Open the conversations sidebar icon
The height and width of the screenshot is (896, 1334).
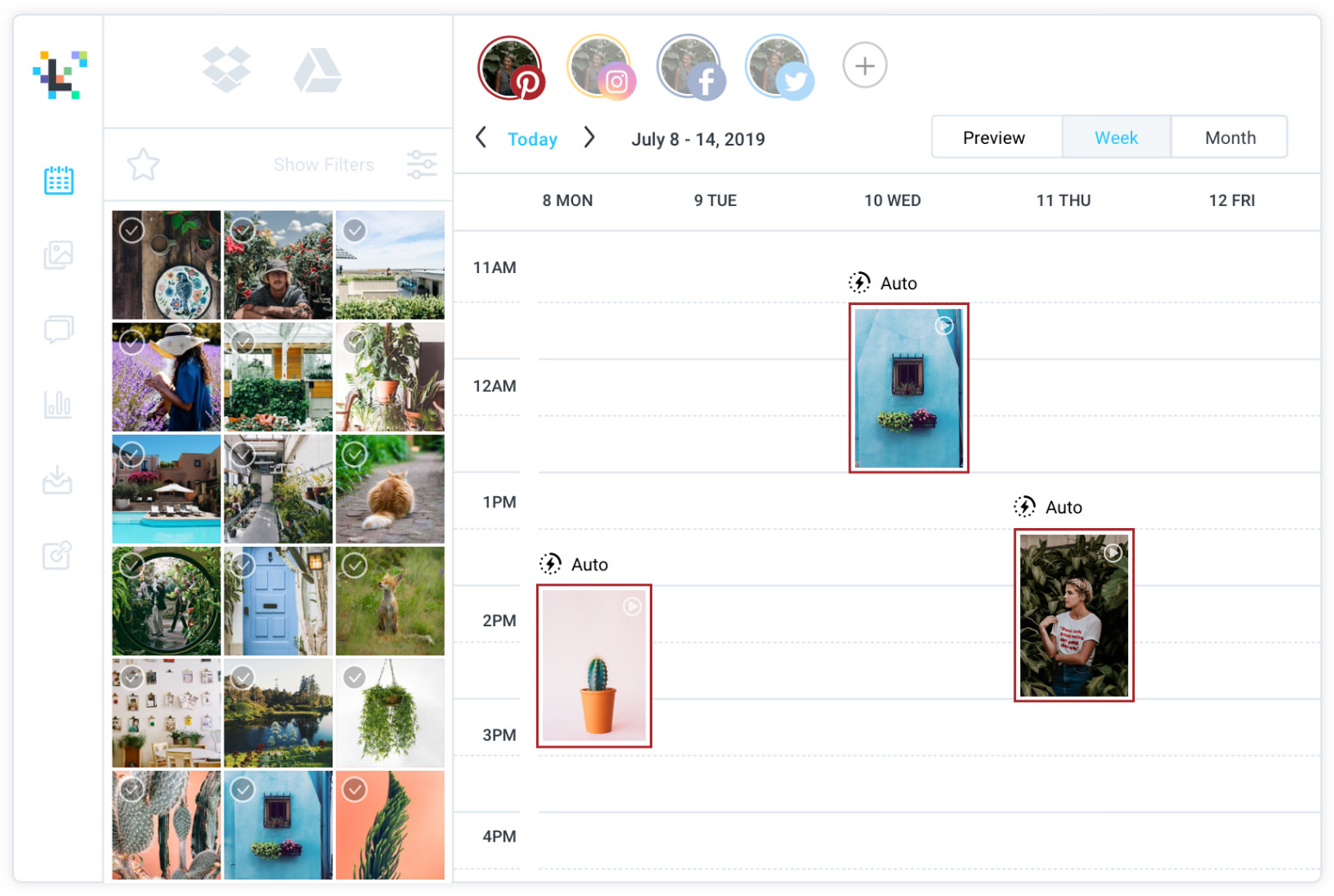pyautogui.click(x=59, y=329)
